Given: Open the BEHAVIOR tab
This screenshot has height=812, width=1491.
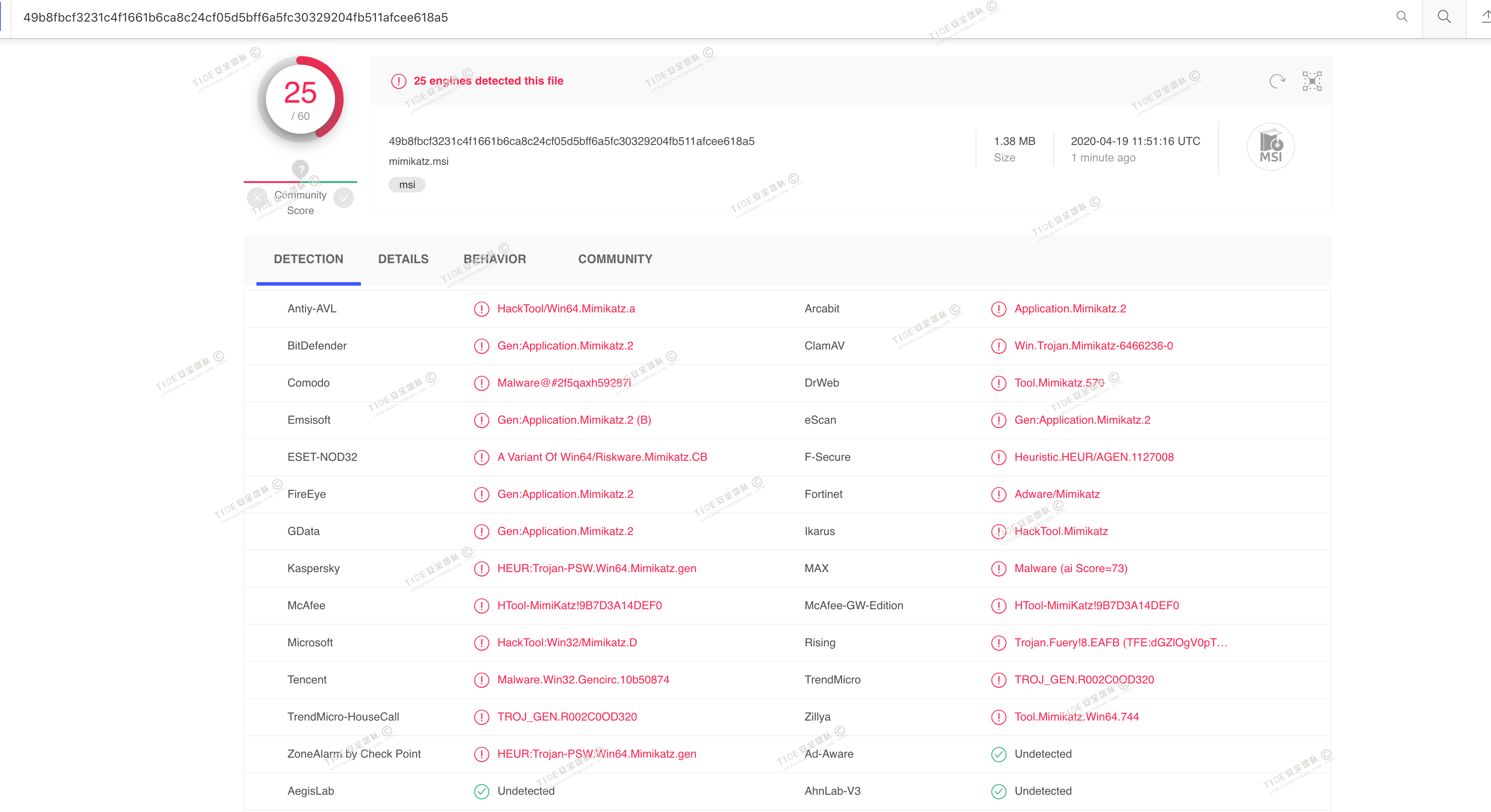Looking at the screenshot, I should (x=494, y=259).
